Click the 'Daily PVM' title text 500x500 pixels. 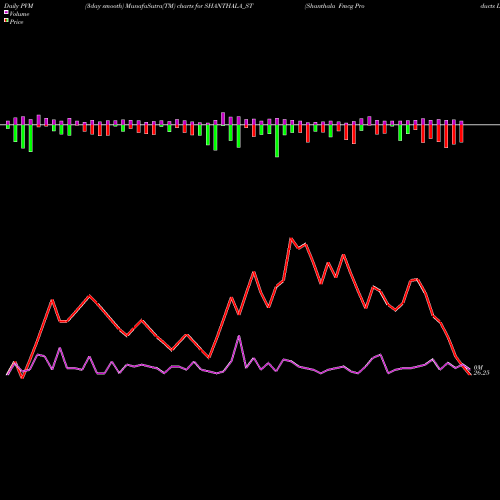[x=19, y=6]
